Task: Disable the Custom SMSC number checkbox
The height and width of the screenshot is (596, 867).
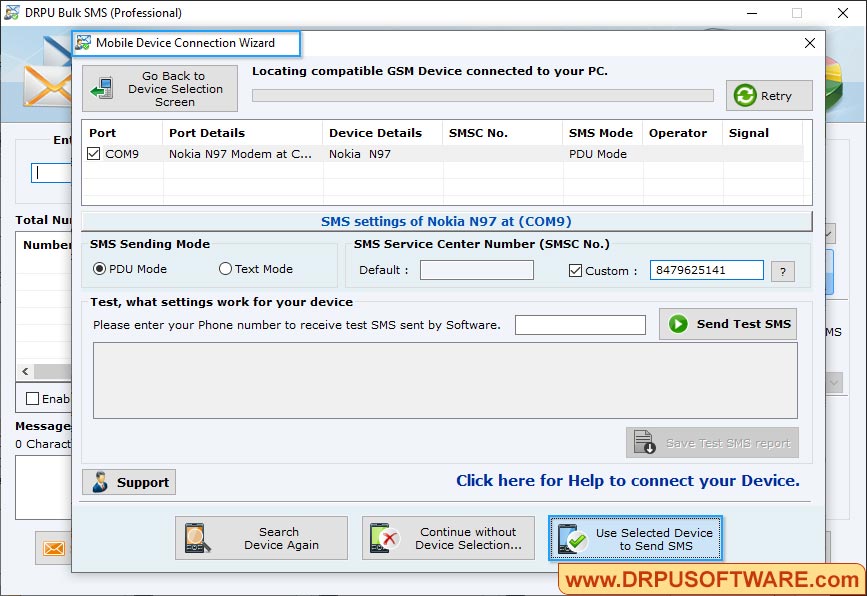Action: click(577, 269)
